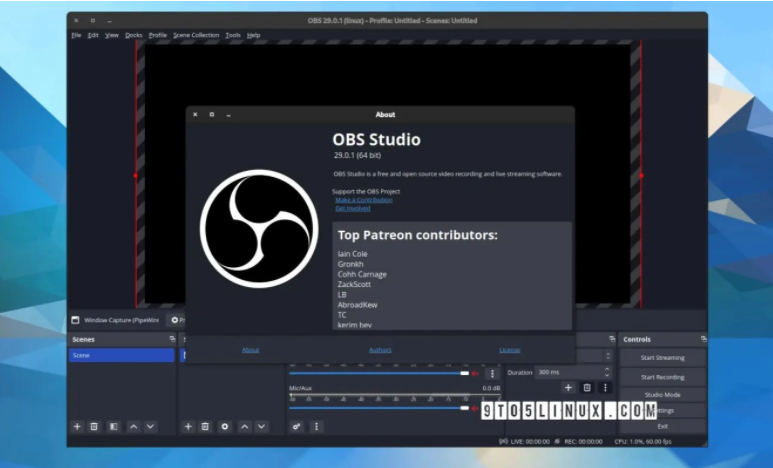Toggle Studio Mode on

662,394
